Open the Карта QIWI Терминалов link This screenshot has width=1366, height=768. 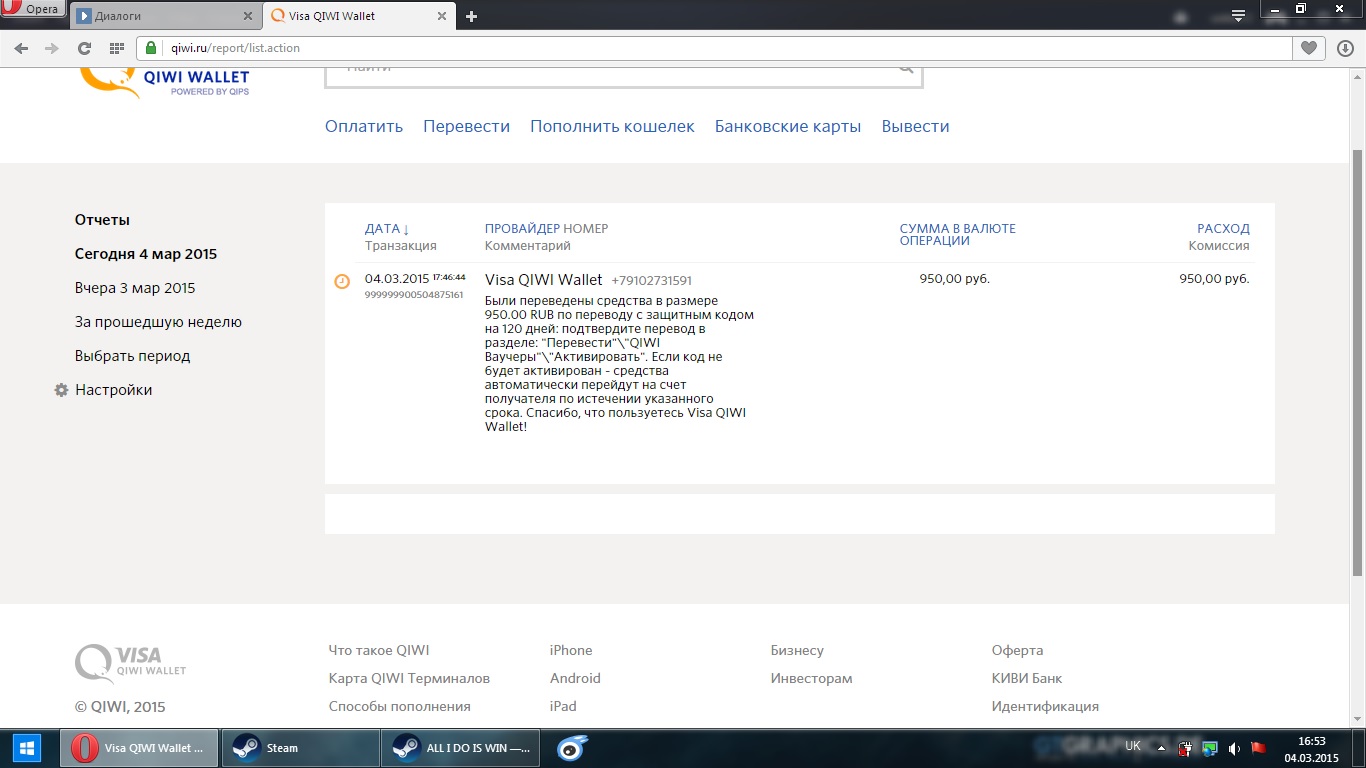(x=409, y=678)
